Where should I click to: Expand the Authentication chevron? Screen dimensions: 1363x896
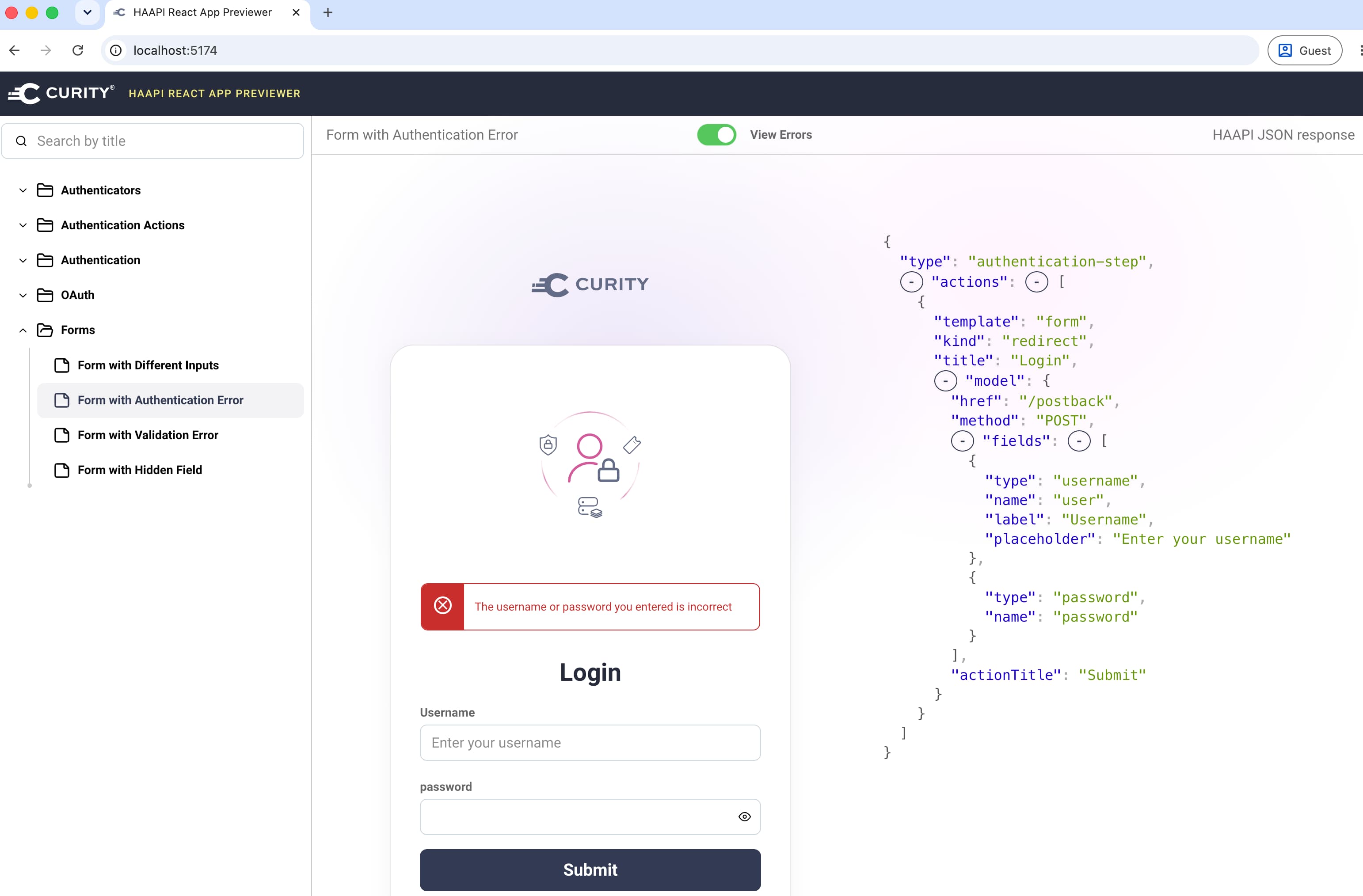(23, 260)
